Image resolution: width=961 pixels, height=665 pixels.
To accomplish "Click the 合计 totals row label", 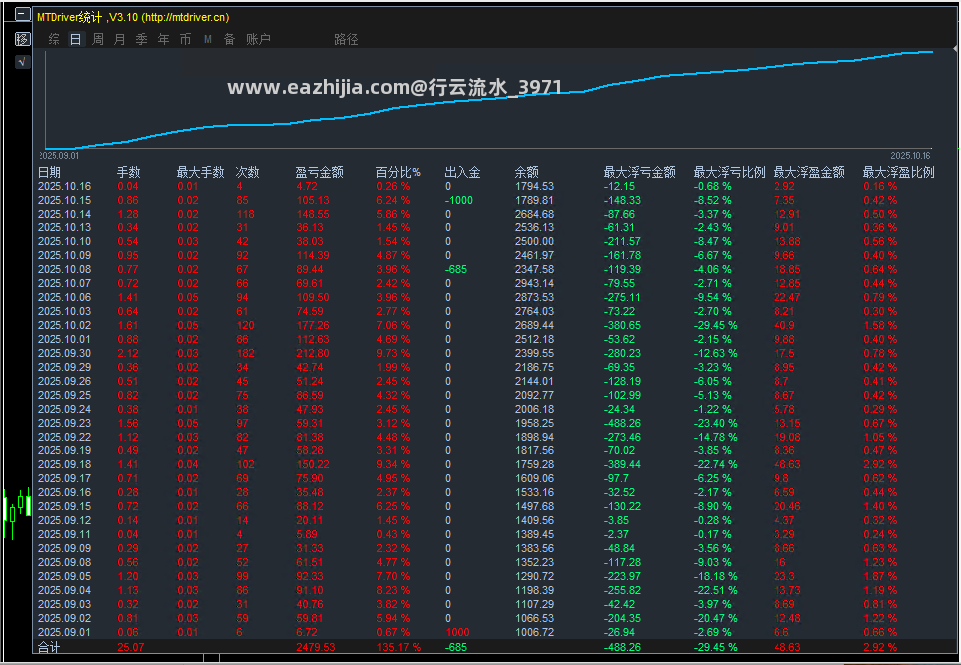I will [49, 647].
